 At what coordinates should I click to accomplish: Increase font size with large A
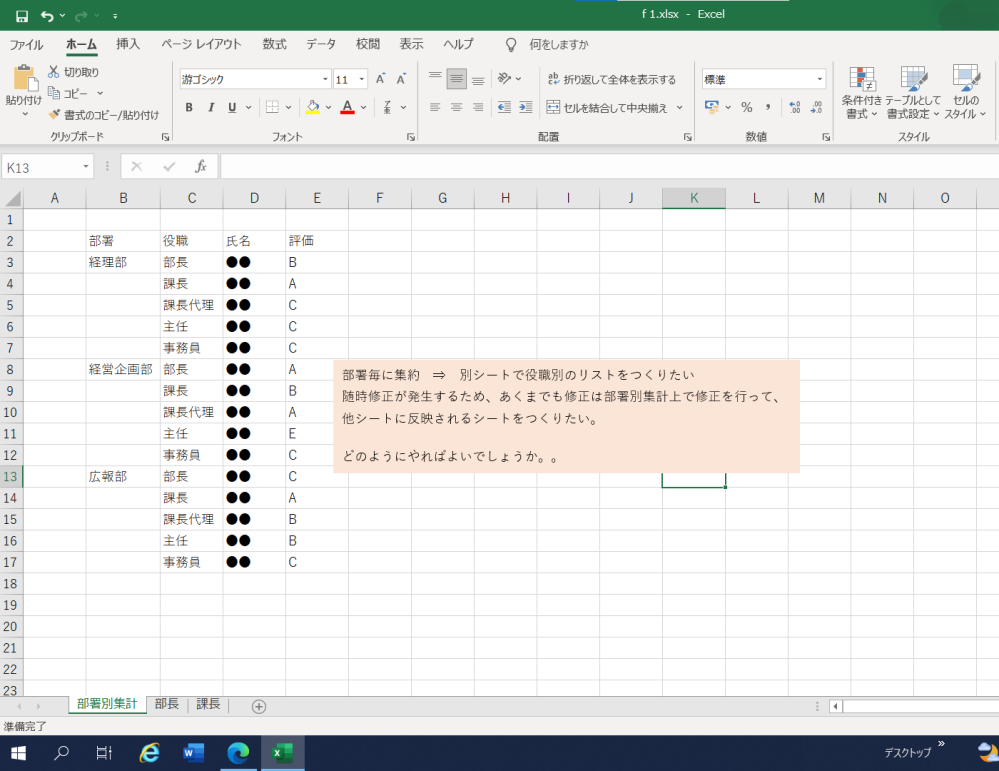point(380,79)
